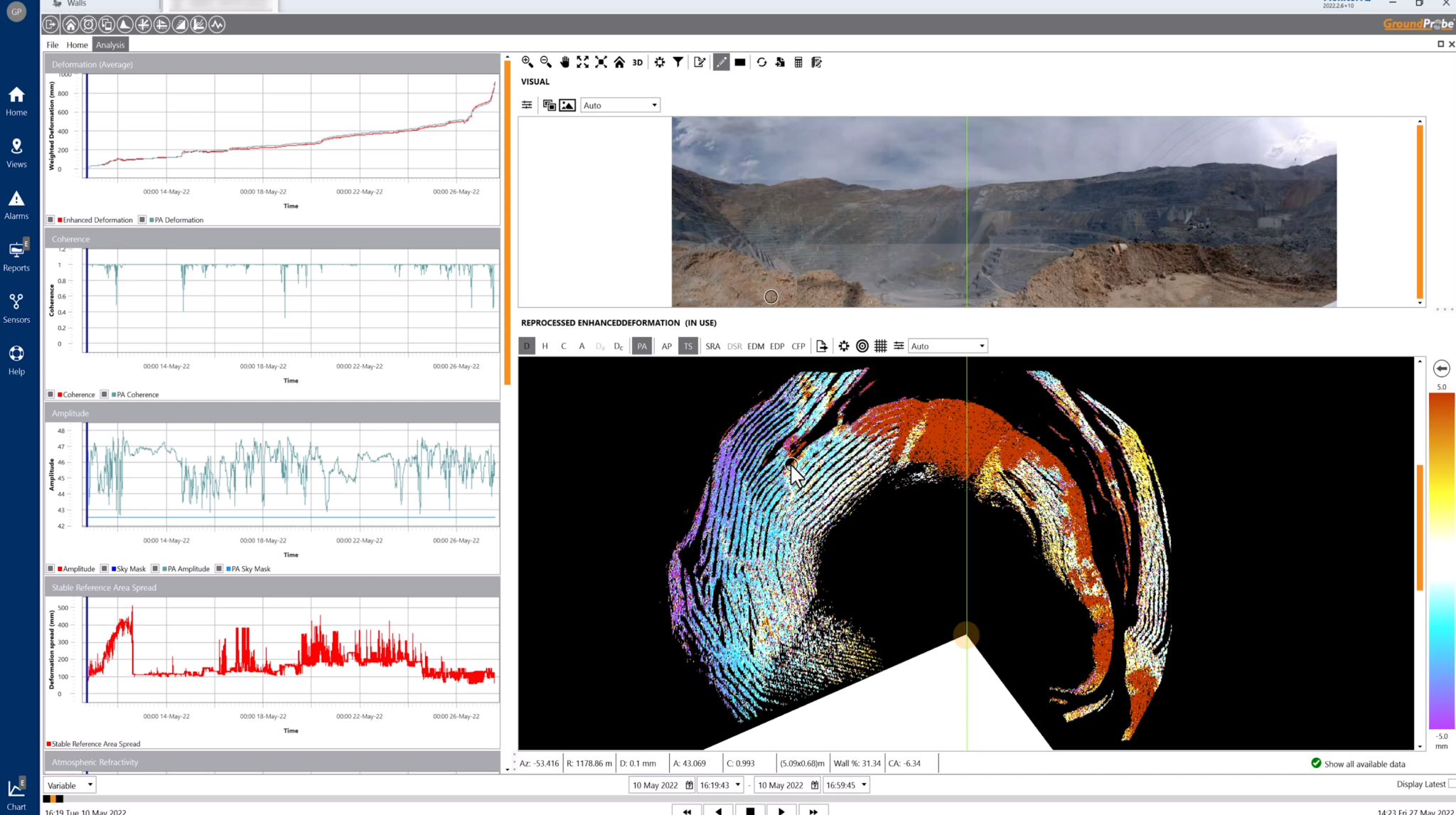This screenshot has width=1456, height=815.
Task: Open the Alarms panel in the sidebar
Action: [16, 204]
